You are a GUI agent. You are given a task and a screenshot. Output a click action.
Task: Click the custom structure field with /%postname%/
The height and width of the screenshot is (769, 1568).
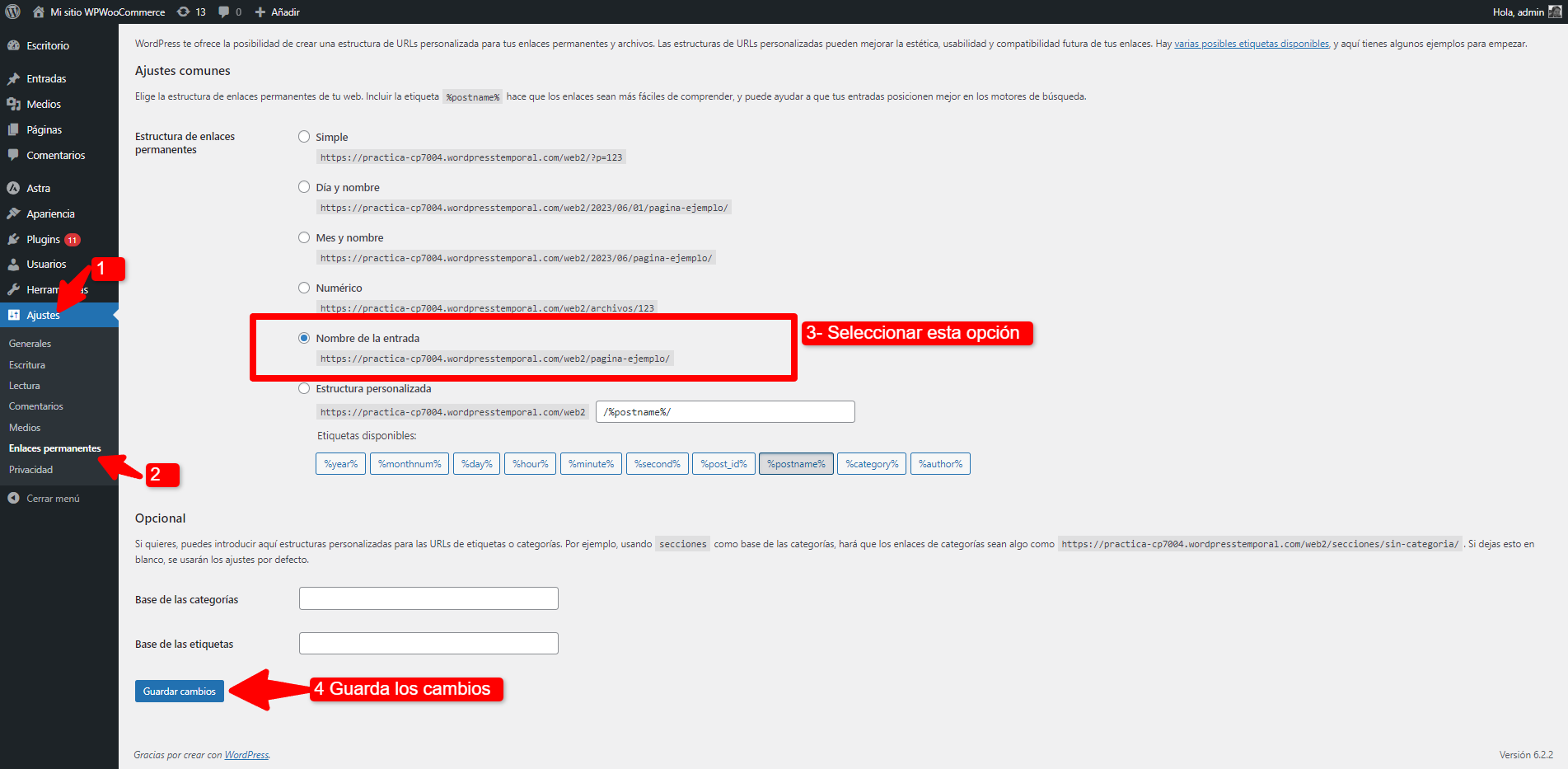pyautogui.click(x=725, y=412)
